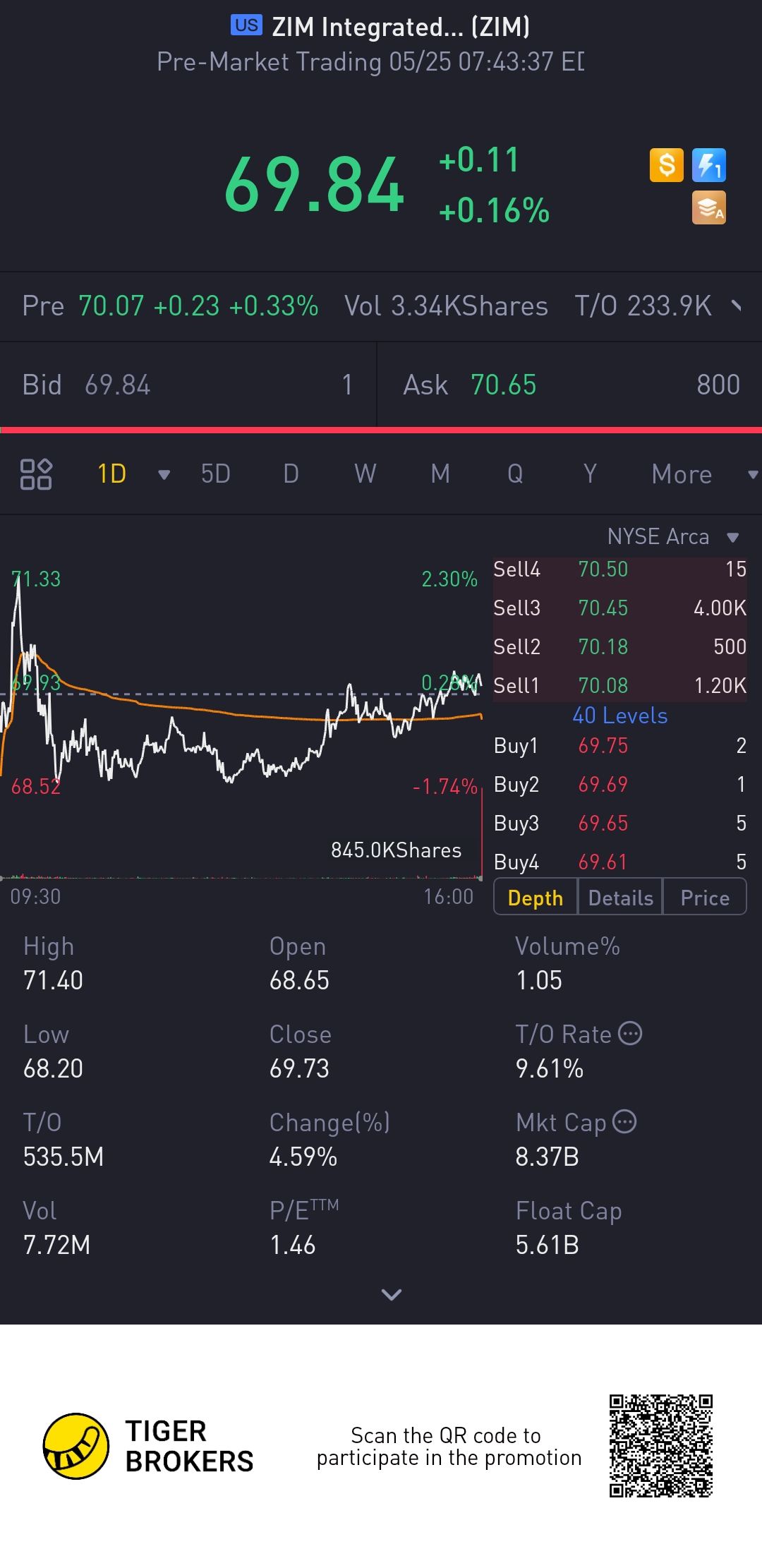Tap the Sell3 70.45 order row

point(619,608)
